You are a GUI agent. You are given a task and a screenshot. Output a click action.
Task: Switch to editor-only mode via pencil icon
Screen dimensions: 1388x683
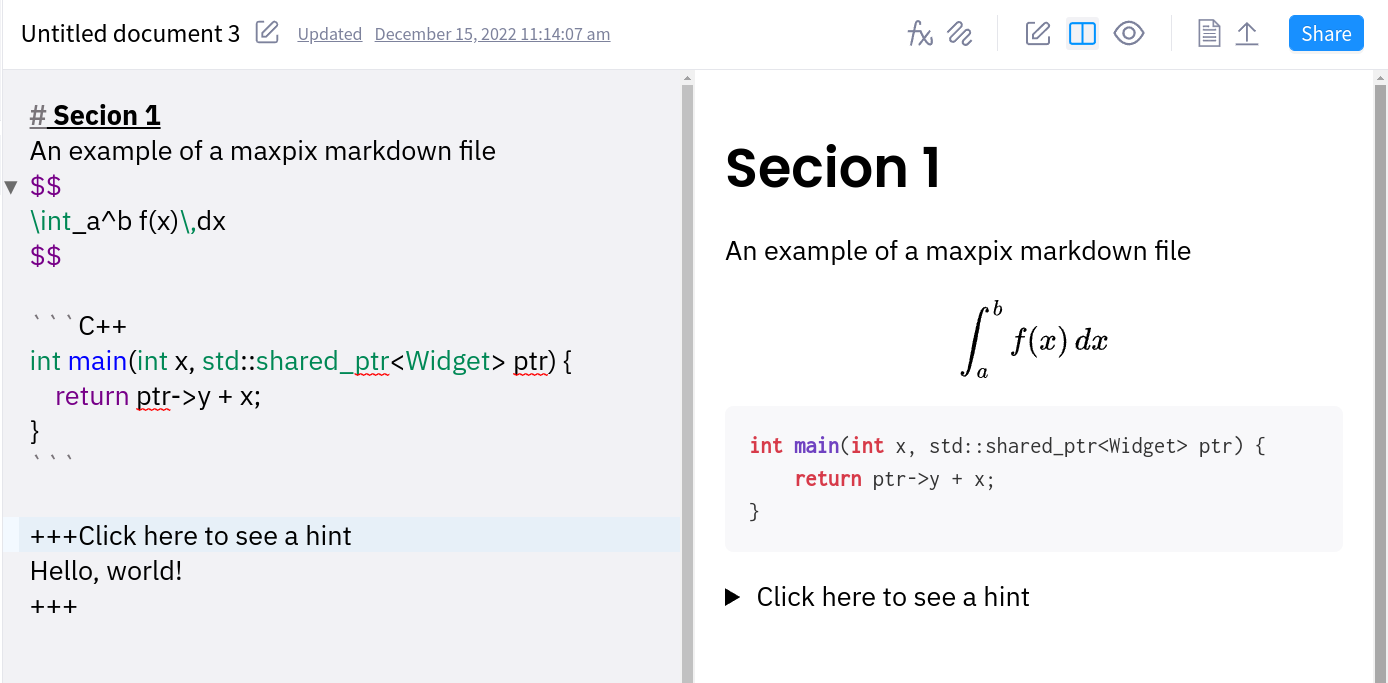(x=1037, y=33)
